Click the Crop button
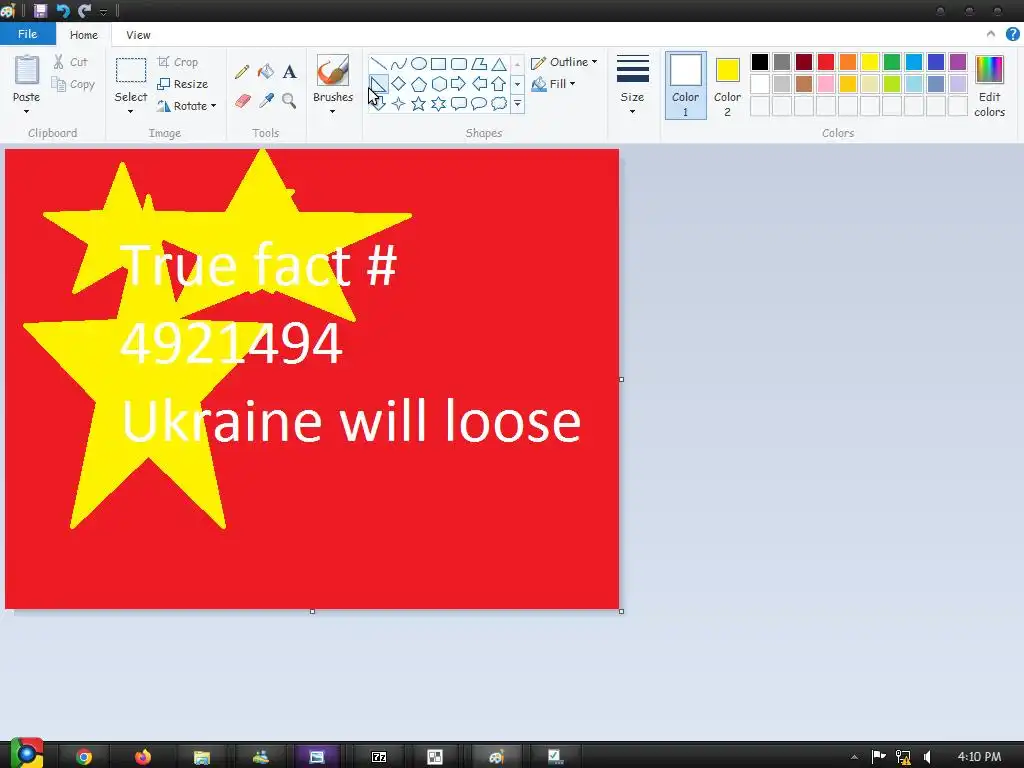The height and width of the screenshot is (768, 1024). 178,62
